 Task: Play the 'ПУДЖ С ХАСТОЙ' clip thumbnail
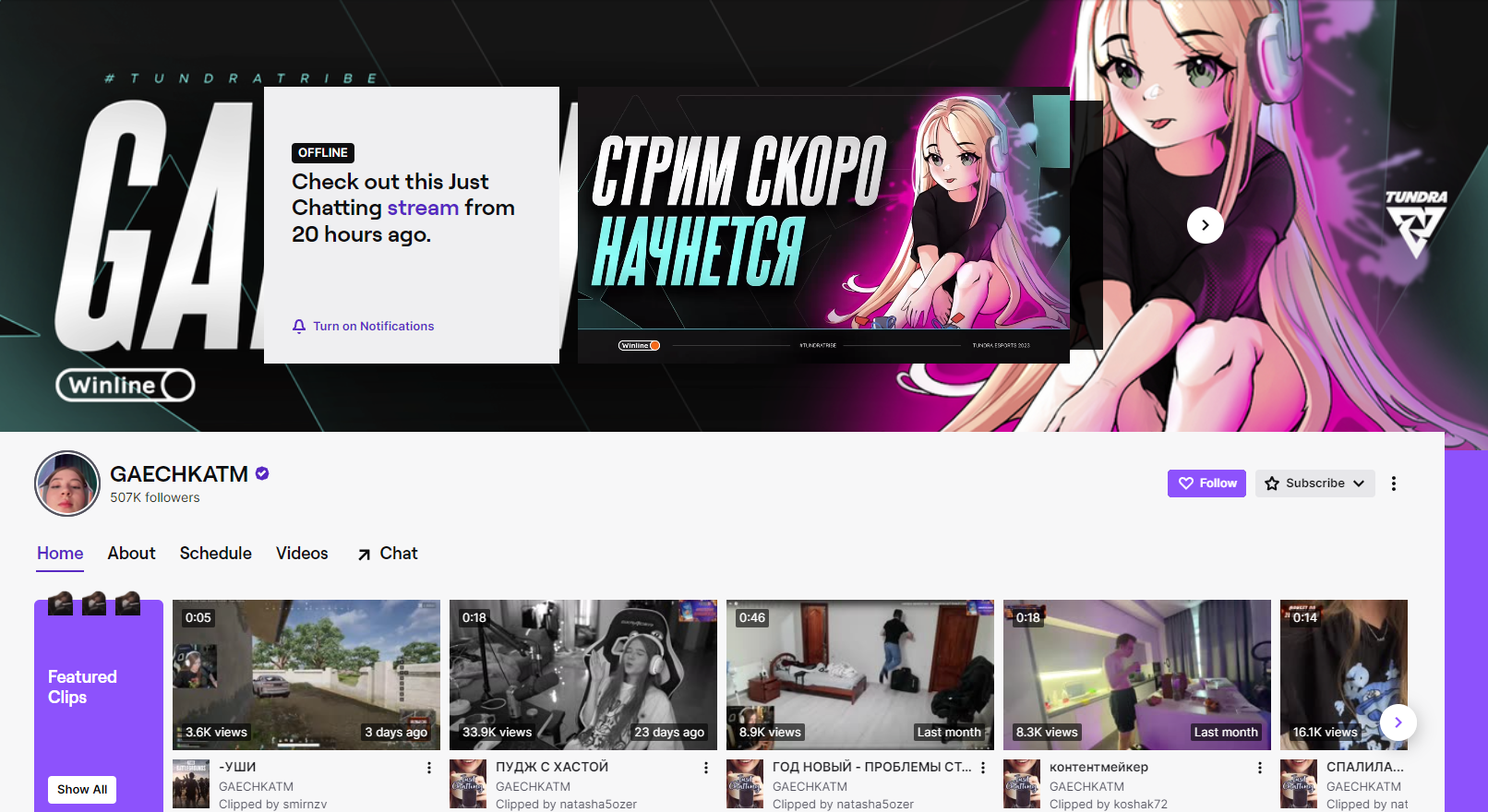coord(583,675)
